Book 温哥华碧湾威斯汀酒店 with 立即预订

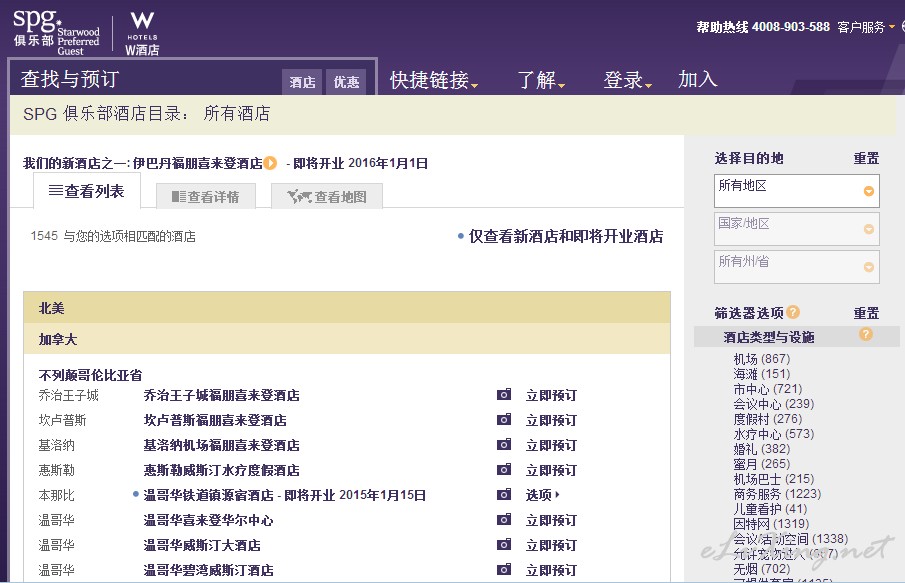click(551, 570)
